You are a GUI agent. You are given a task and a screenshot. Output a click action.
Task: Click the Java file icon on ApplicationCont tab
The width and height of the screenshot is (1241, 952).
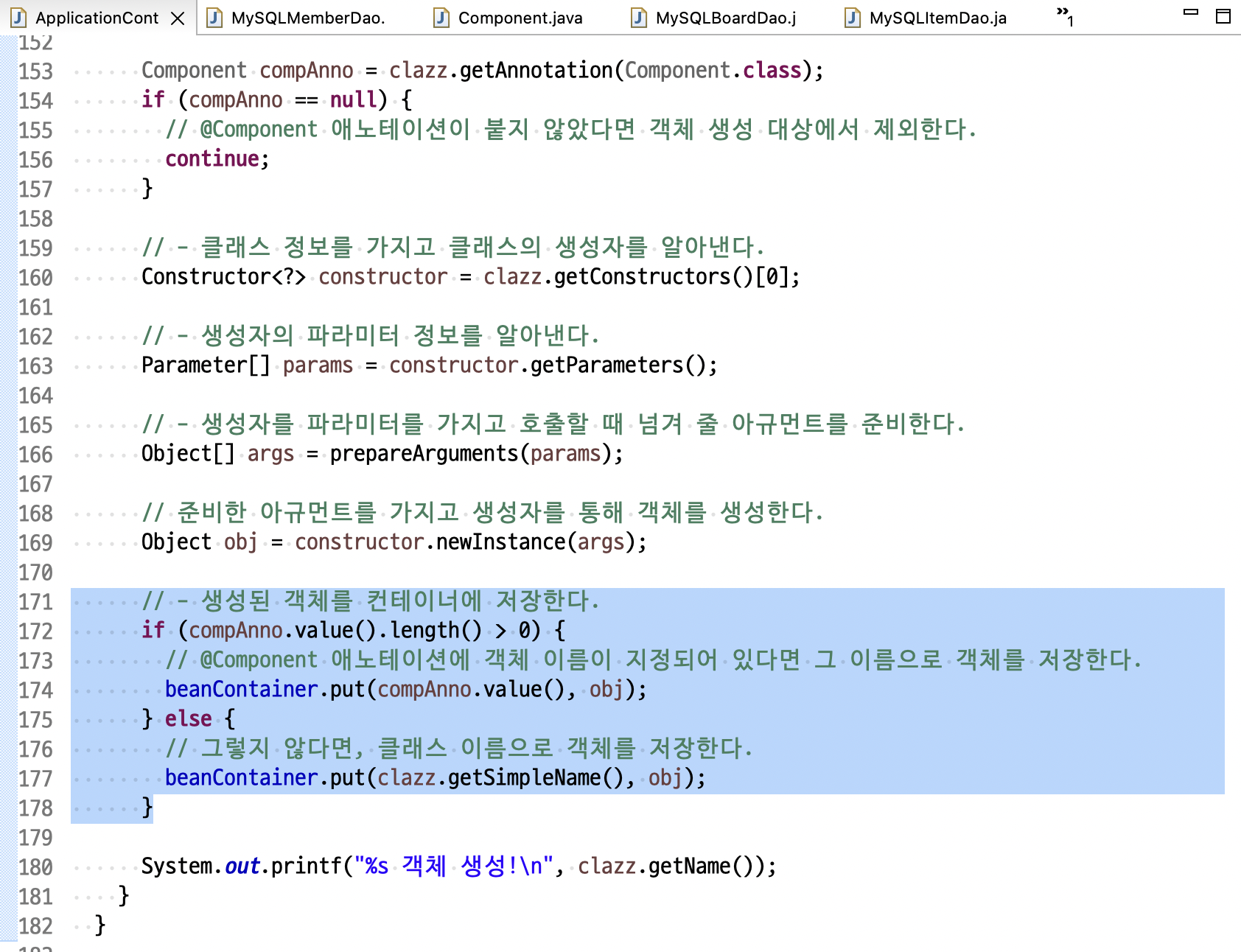pos(18,18)
